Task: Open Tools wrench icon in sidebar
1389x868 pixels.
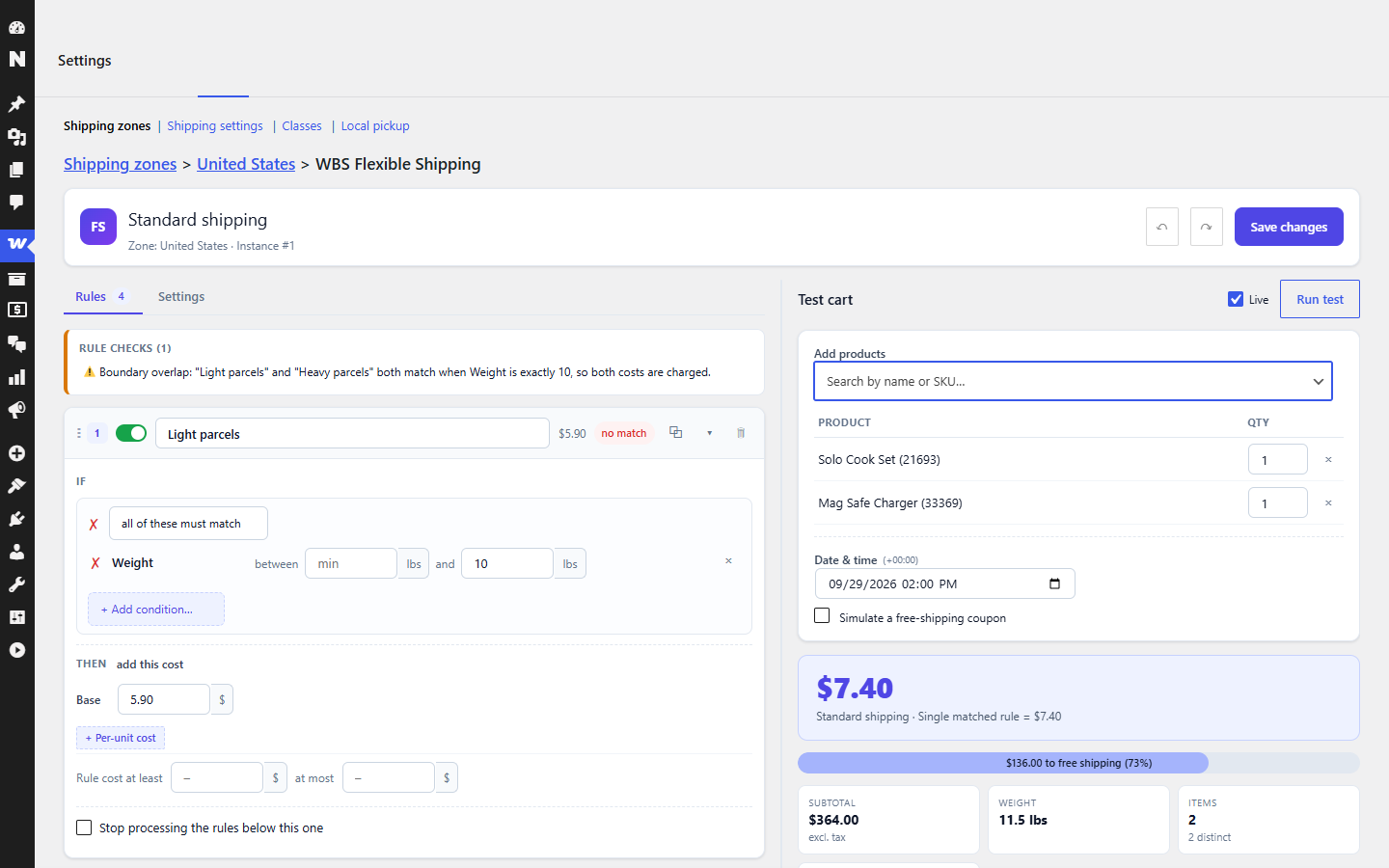Action: point(16,584)
